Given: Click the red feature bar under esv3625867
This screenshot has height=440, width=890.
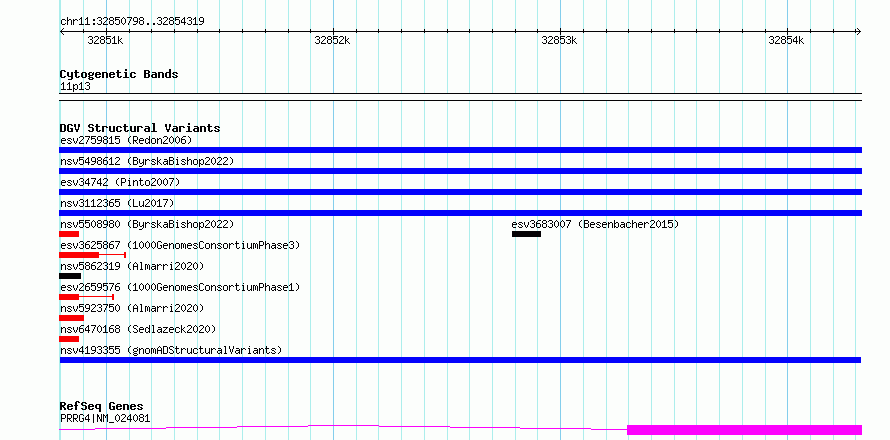Looking at the screenshot, I should (79, 255).
